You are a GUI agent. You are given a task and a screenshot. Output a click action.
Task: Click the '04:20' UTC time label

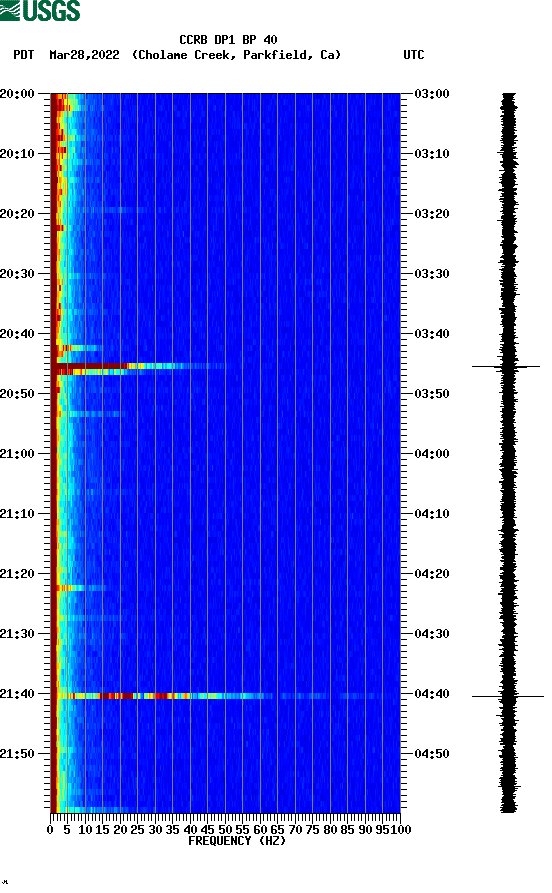432,574
